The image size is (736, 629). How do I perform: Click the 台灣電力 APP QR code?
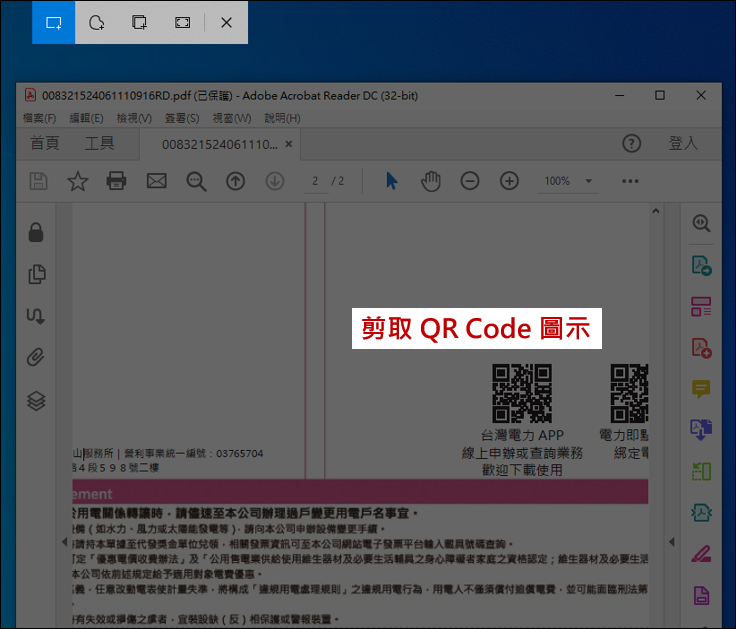pyautogui.click(x=522, y=393)
